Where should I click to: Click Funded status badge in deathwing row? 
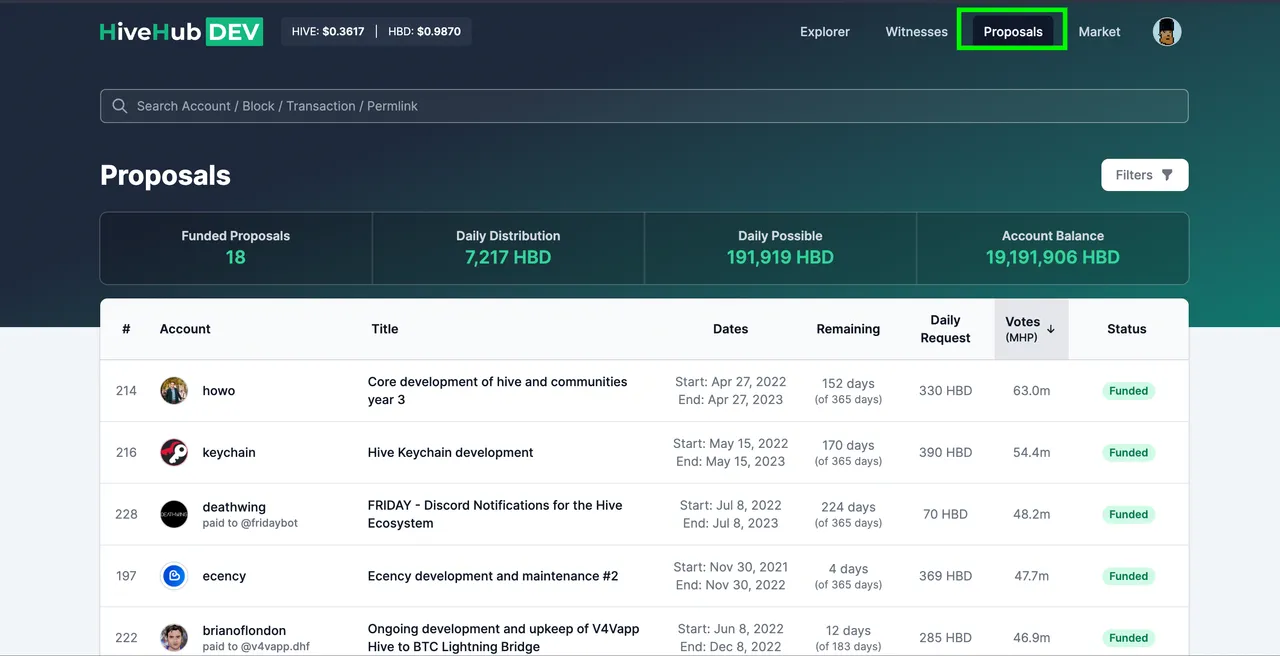click(1128, 514)
